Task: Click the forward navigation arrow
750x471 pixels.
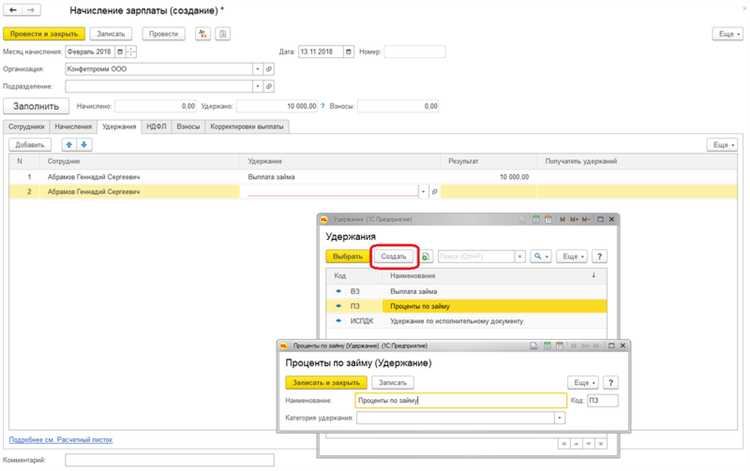Action: tap(30, 10)
